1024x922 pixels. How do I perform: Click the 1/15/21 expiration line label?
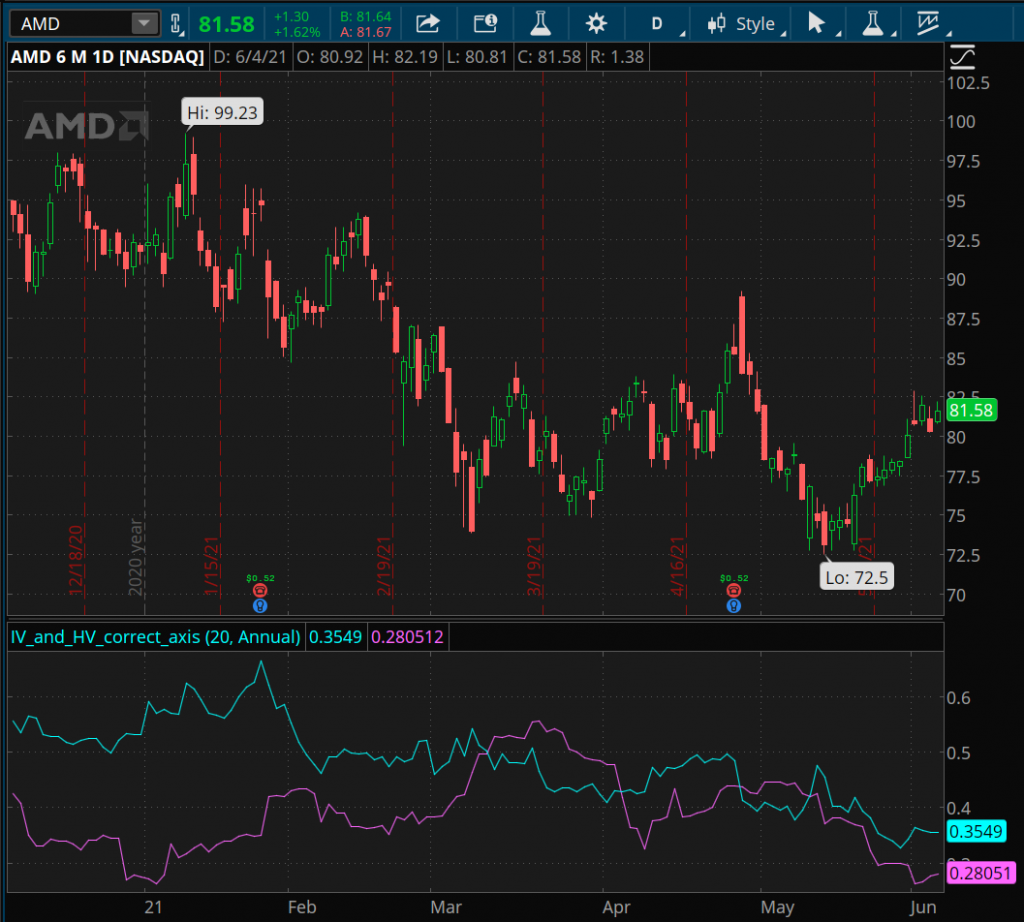[x=212, y=566]
